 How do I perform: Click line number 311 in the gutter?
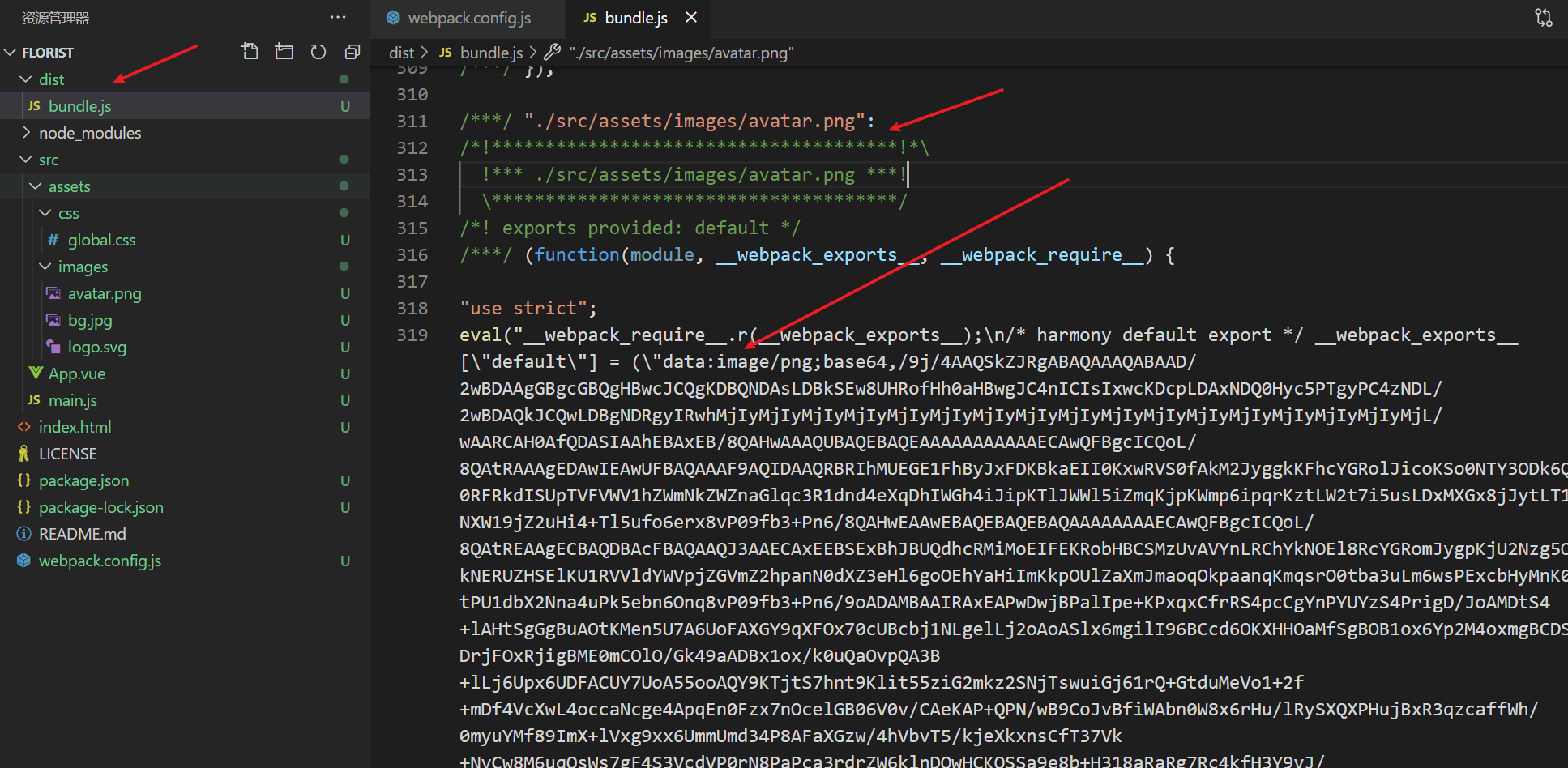[412, 122]
